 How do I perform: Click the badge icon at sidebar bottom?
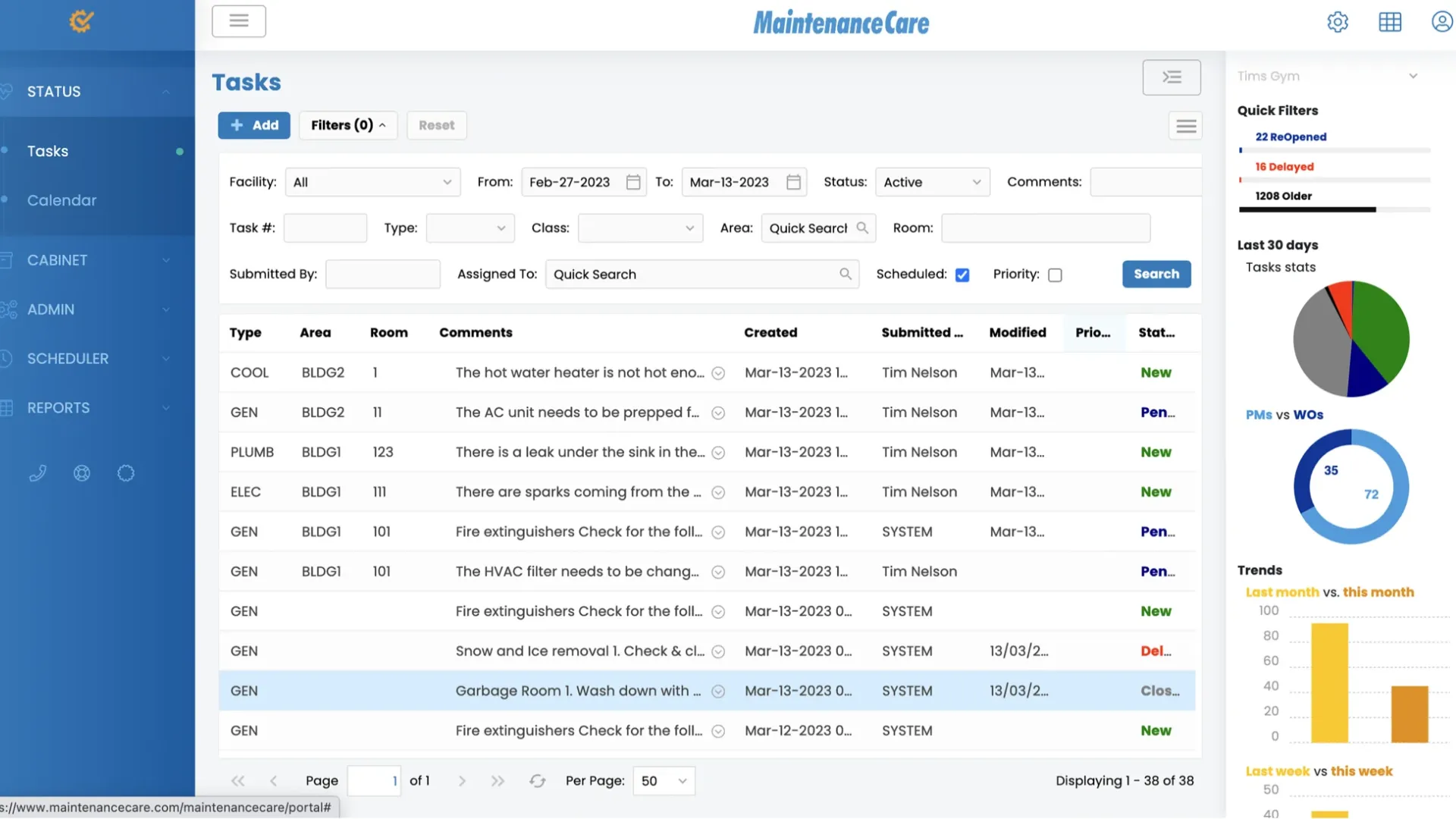(x=126, y=473)
